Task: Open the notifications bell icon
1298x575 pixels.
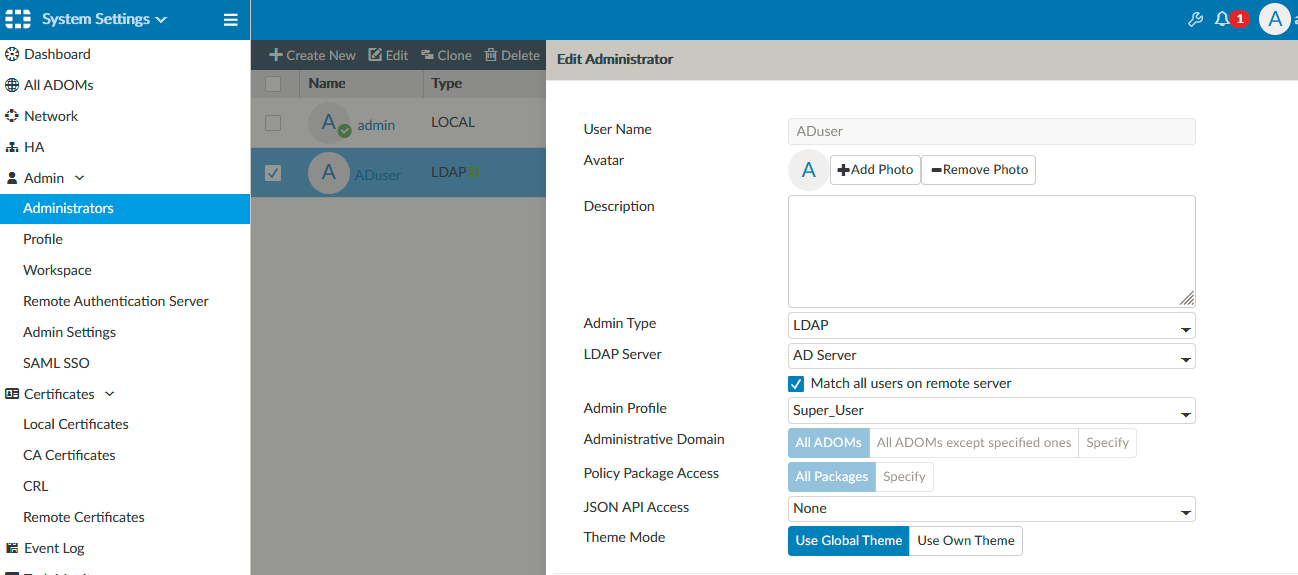Action: 1222,19
